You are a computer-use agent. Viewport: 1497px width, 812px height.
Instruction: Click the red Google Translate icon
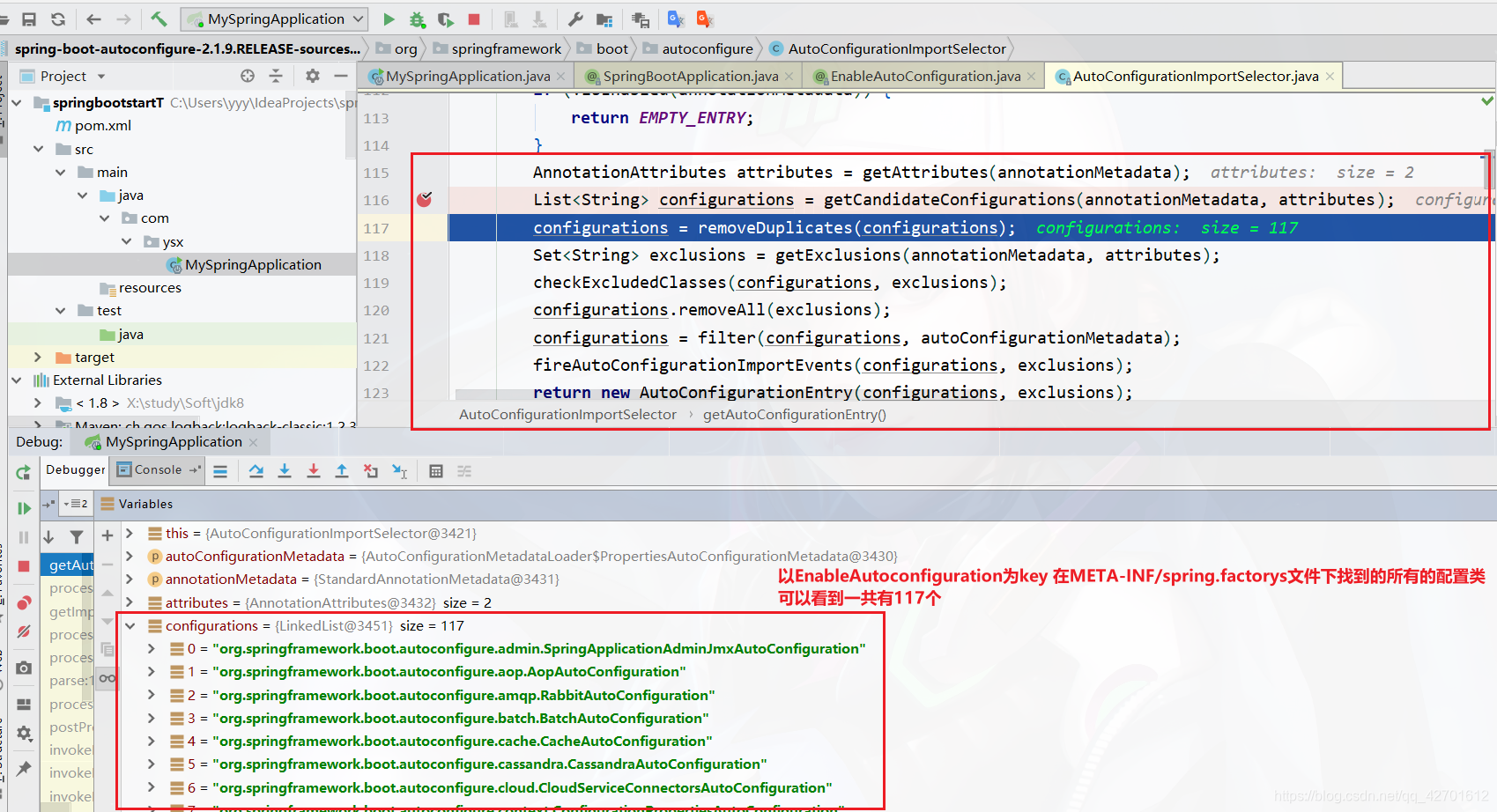705,18
